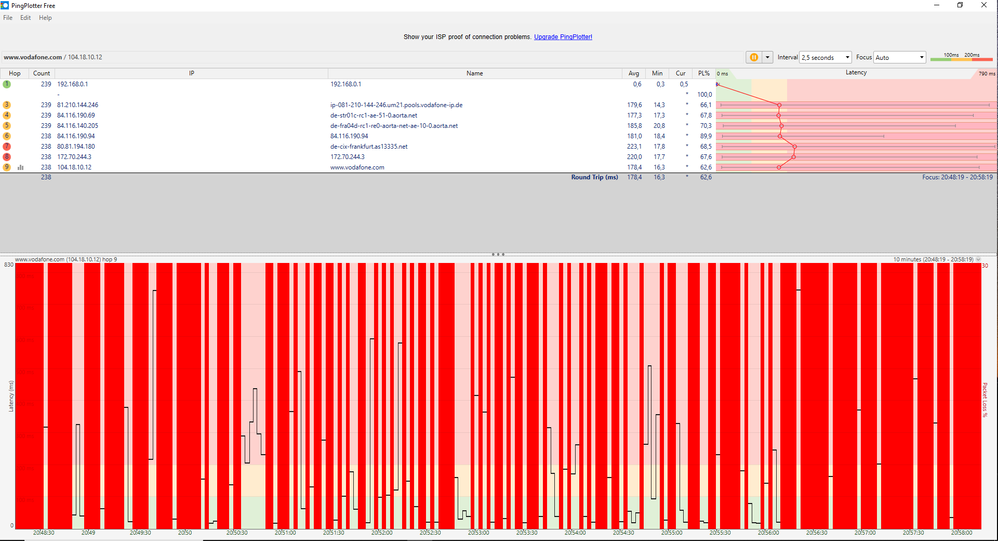
Task: Sort by the Count column header
Action: tap(41, 73)
